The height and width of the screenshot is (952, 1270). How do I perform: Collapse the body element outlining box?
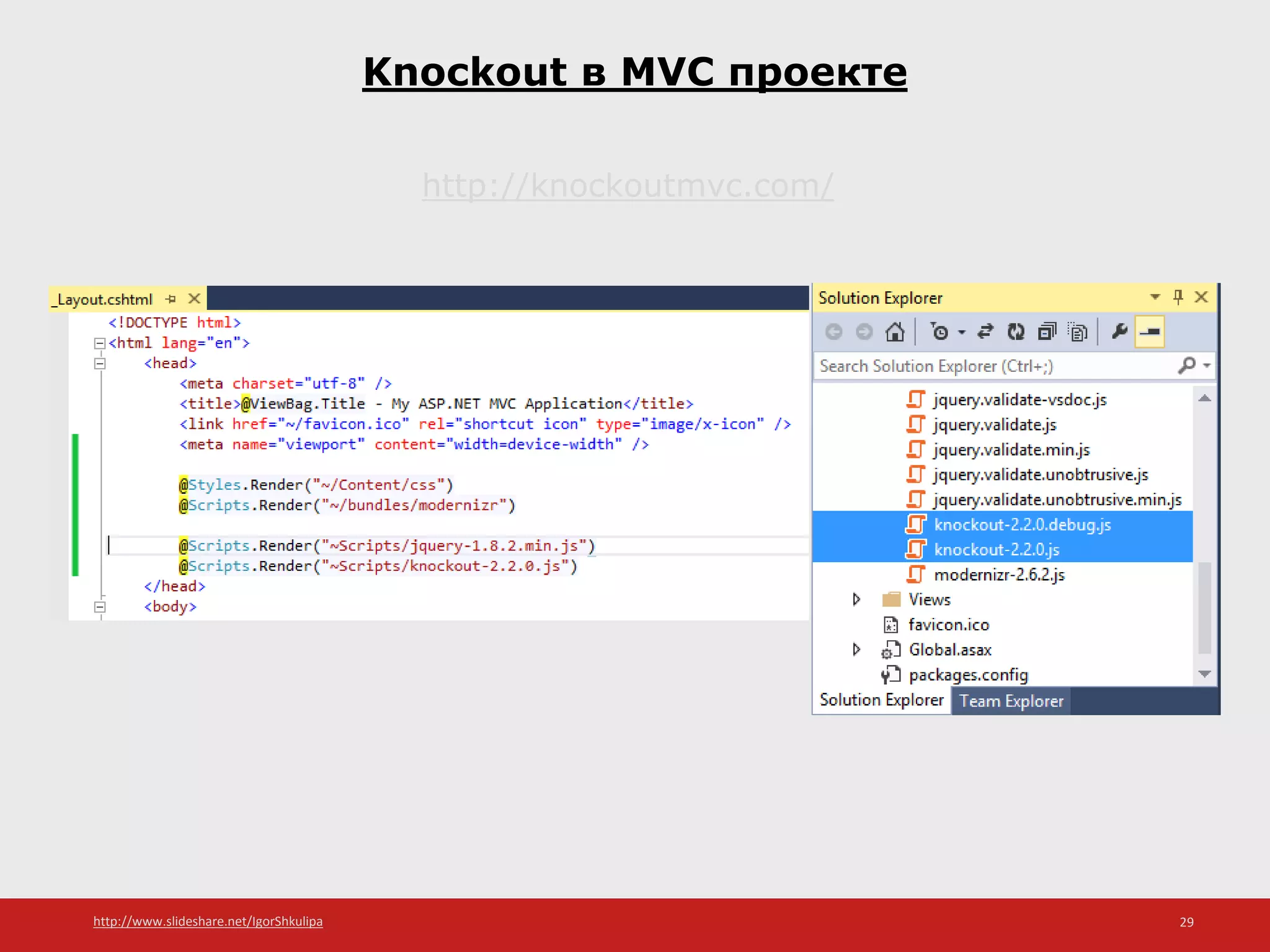pyautogui.click(x=99, y=607)
